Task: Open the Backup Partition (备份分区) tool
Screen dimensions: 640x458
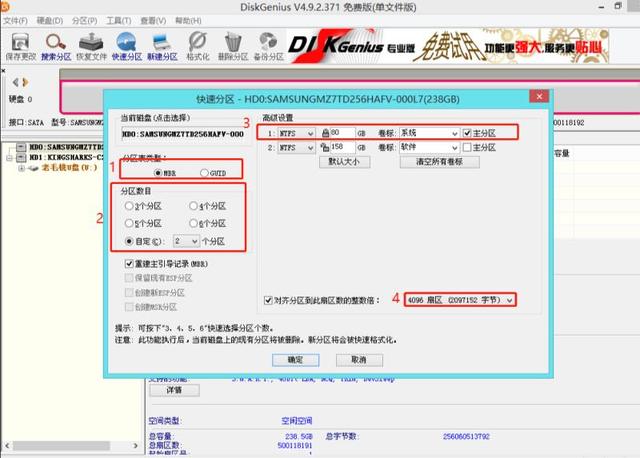Action: coord(269,47)
